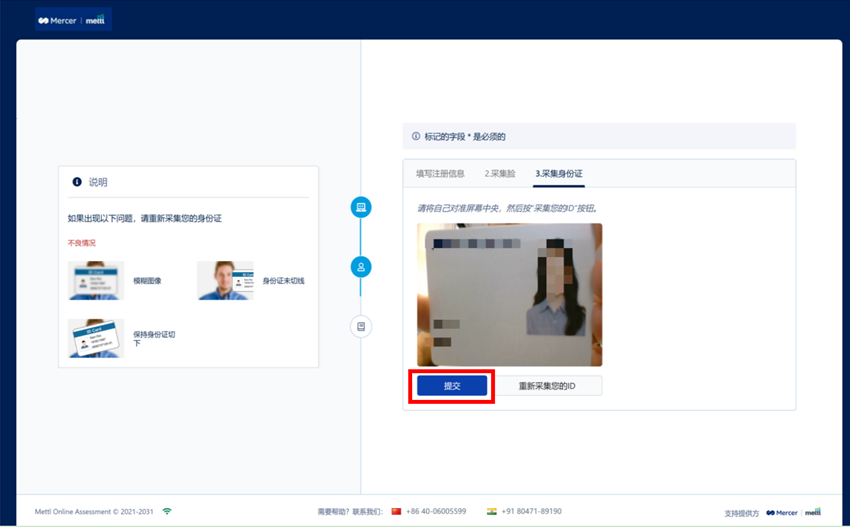Viewport: 850px width, 527px height.
Task: Click the +91 80471-89190 phone number
Action: pyautogui.click(x=531, y=511)
